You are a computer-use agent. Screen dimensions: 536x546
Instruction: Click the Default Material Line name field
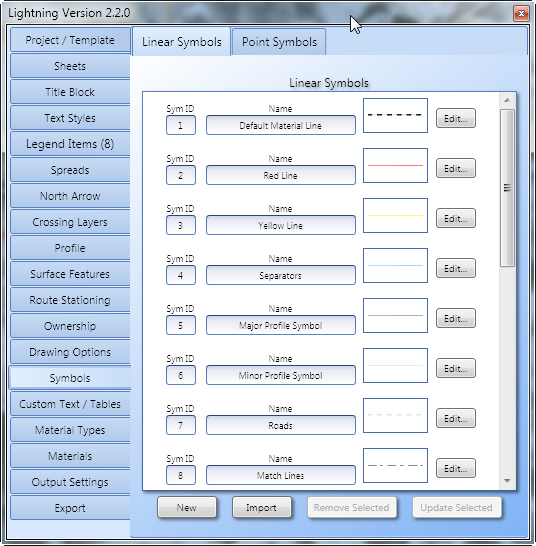pyautogui.click(x=281, y=125)
